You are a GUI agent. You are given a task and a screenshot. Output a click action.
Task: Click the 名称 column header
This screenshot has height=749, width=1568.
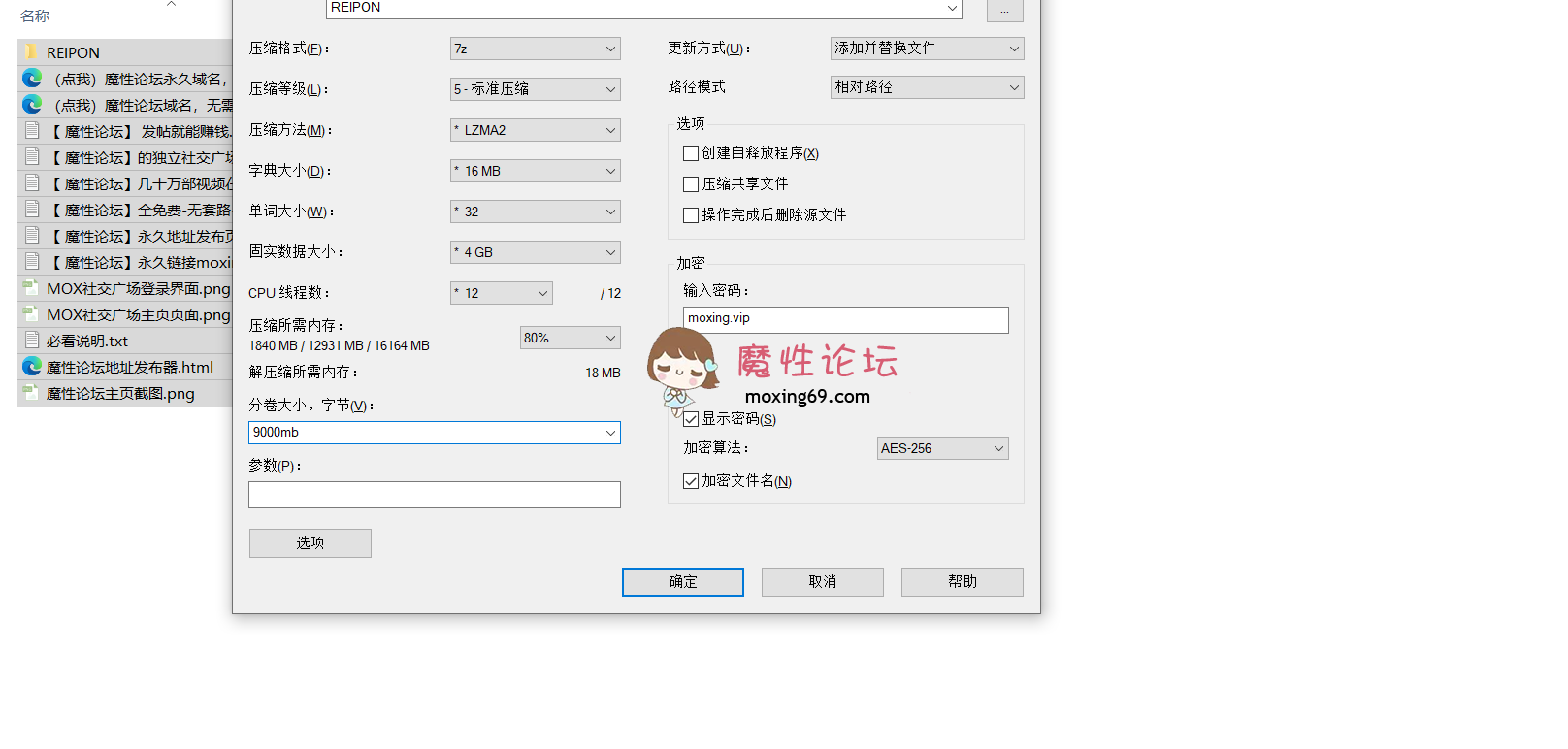point(35,16)
